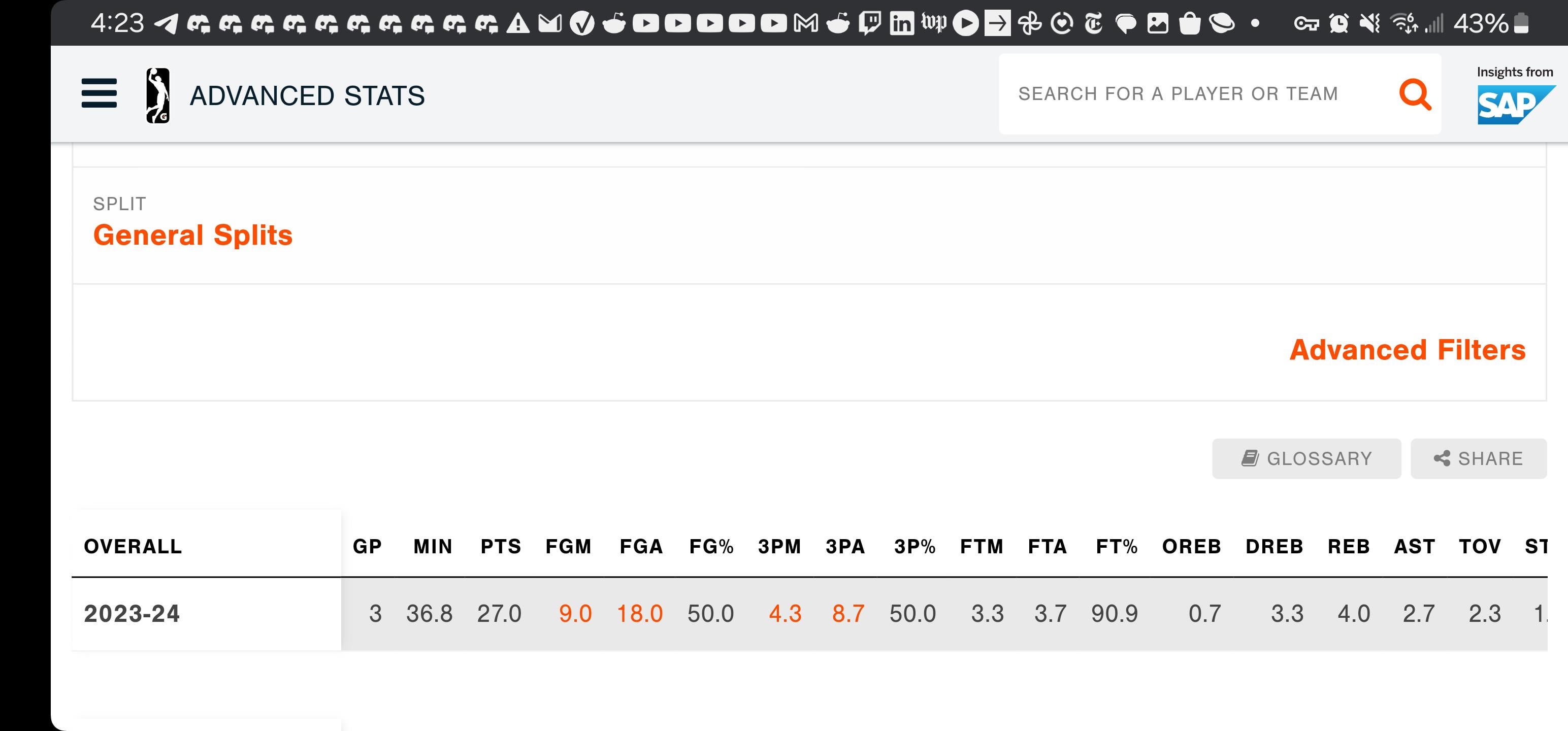Expand the General Splits selector
Viewport: 1568px width, 731px height.
pyautogui.click(x=192, y=236)
